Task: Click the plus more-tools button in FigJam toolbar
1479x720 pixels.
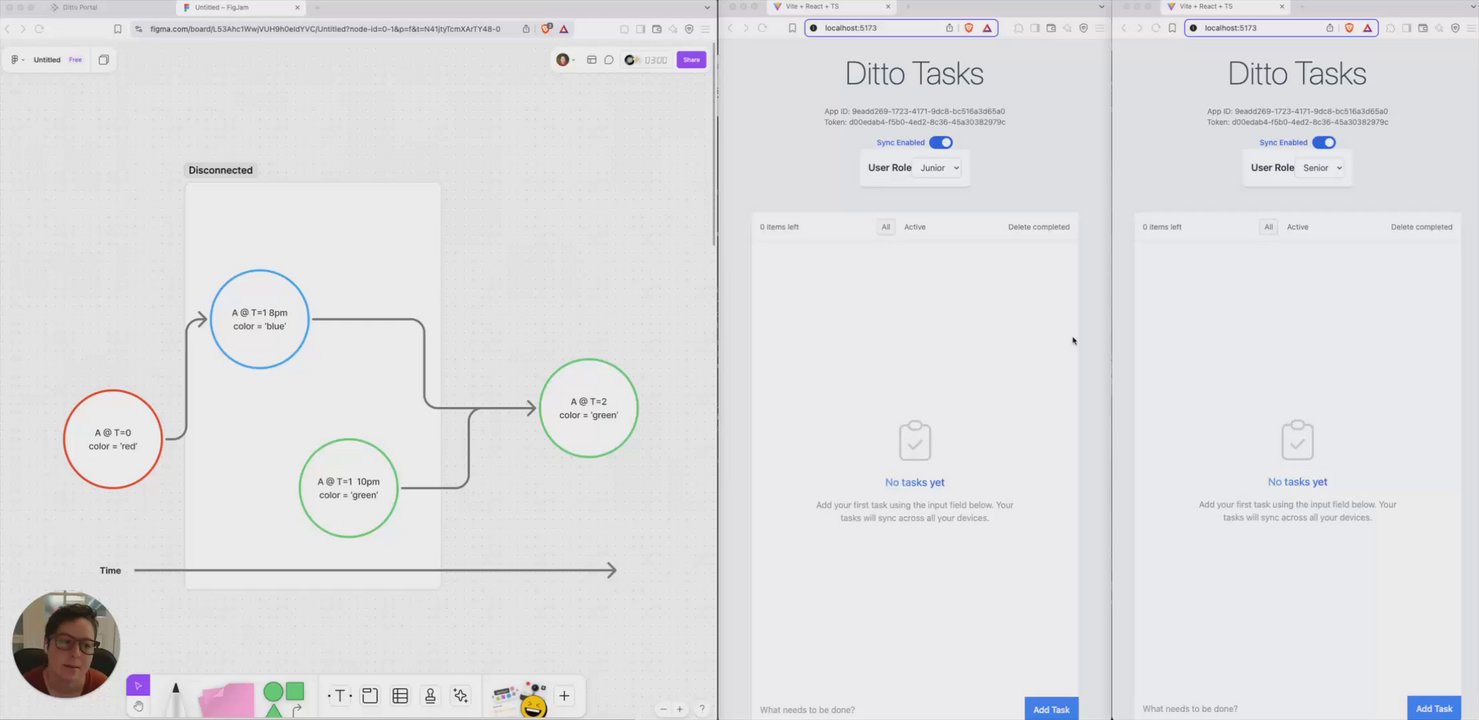Action: tap(564, 696)
